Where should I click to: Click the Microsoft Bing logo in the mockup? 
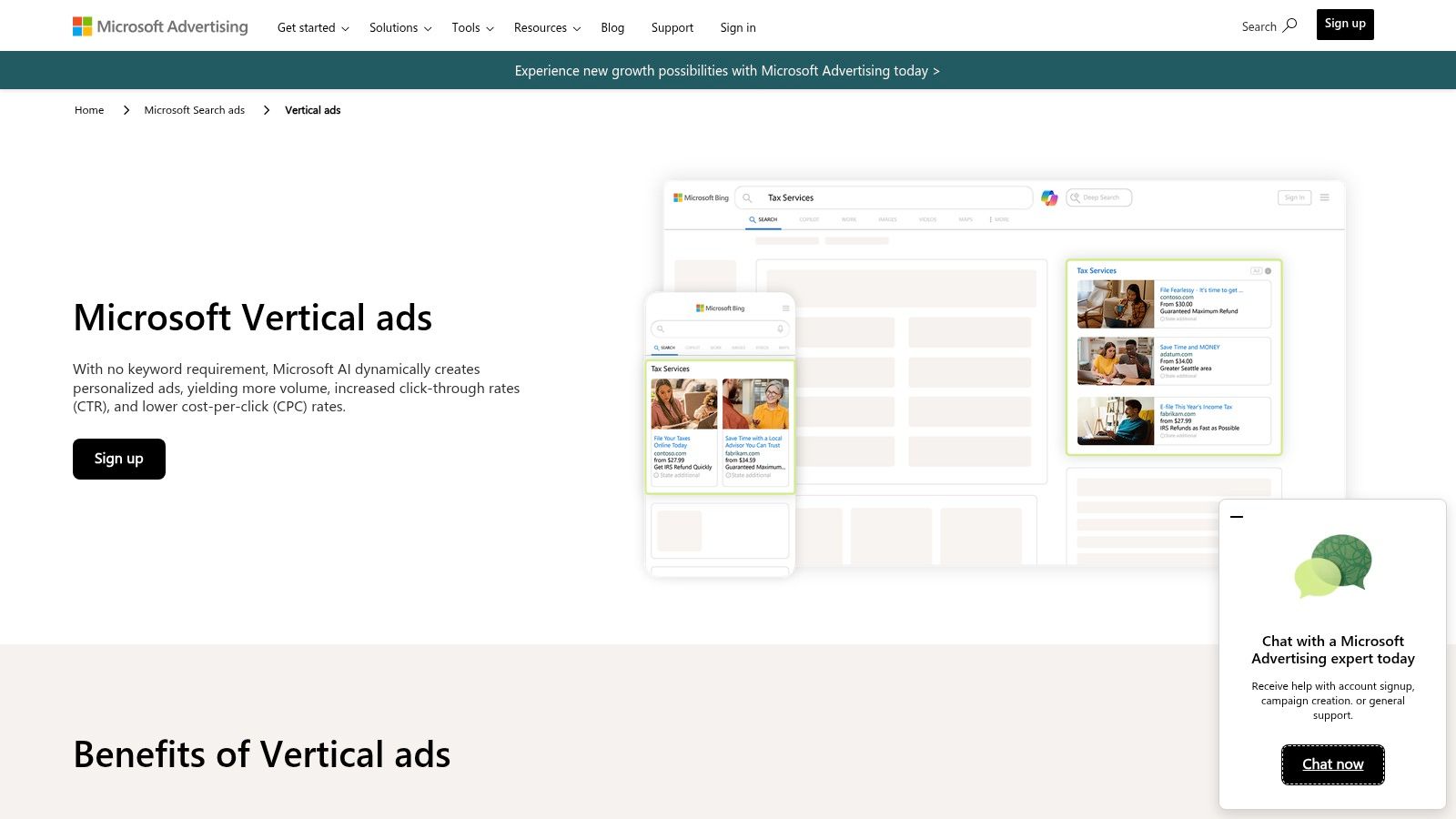point(701,197)
